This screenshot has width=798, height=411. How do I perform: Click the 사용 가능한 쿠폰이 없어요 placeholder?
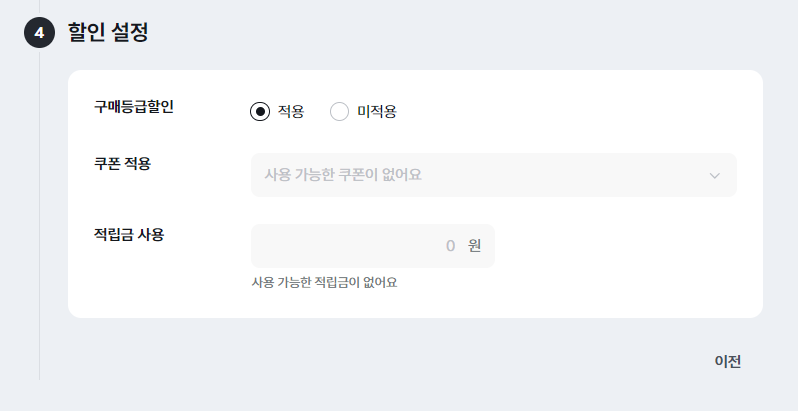[x=343, y=175]
